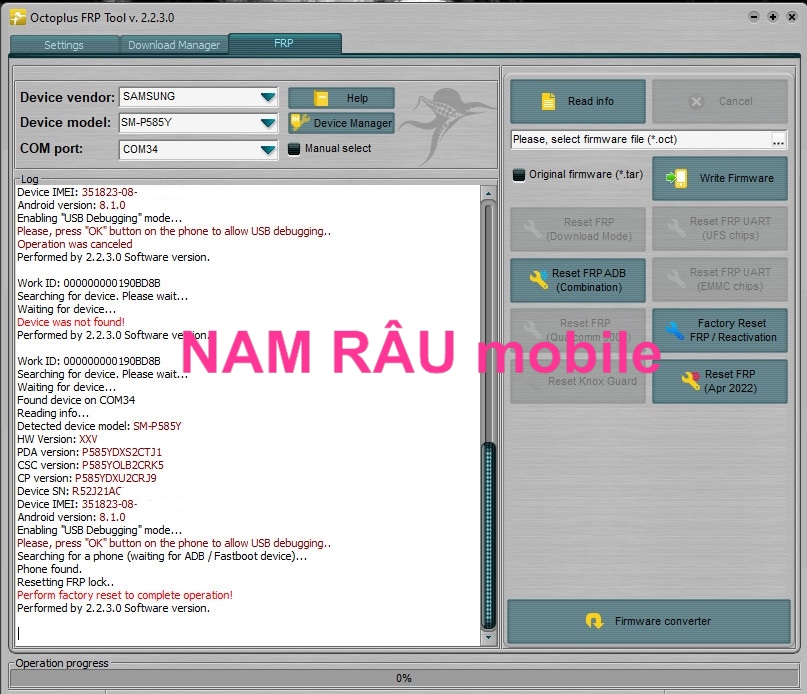Viewport: 807px width, 694px height.
Task: Click the Reset FRP ADB wrench icon
Action: [x=538, y=280]
